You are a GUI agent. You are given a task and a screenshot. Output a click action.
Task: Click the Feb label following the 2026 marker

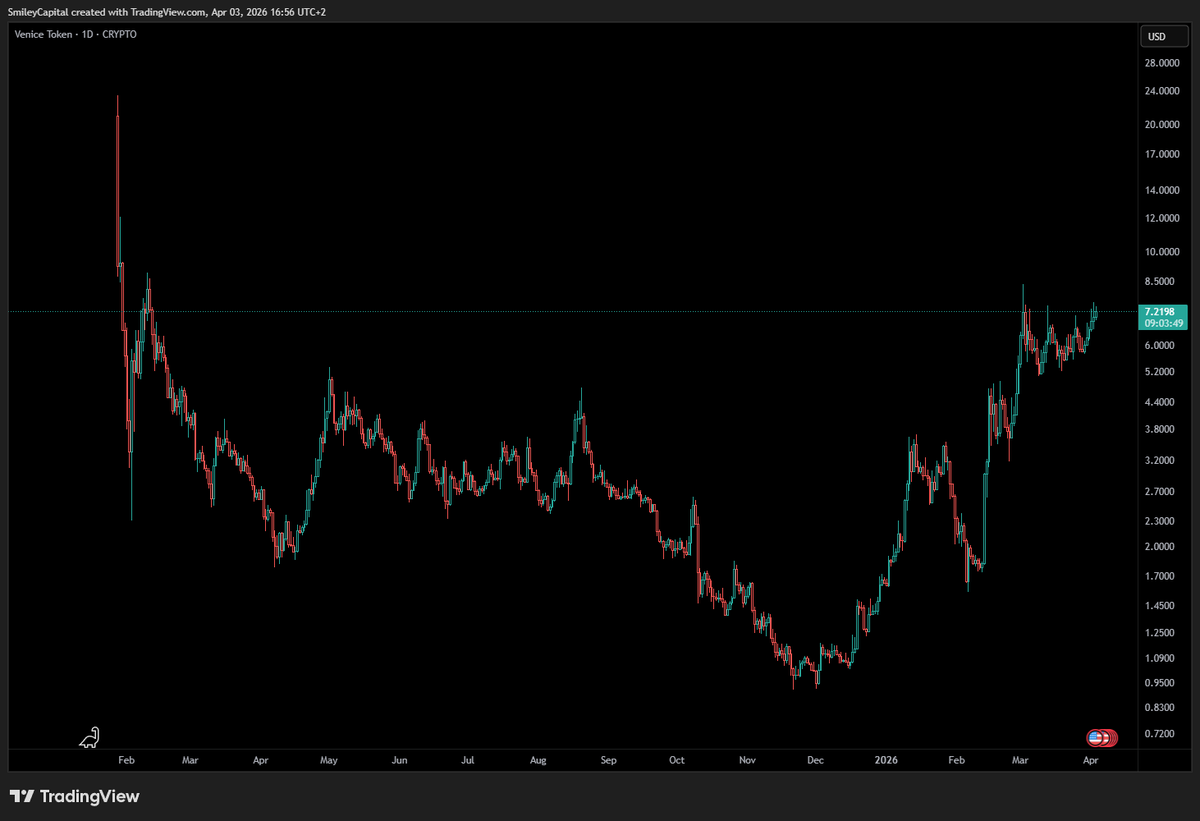956,760
